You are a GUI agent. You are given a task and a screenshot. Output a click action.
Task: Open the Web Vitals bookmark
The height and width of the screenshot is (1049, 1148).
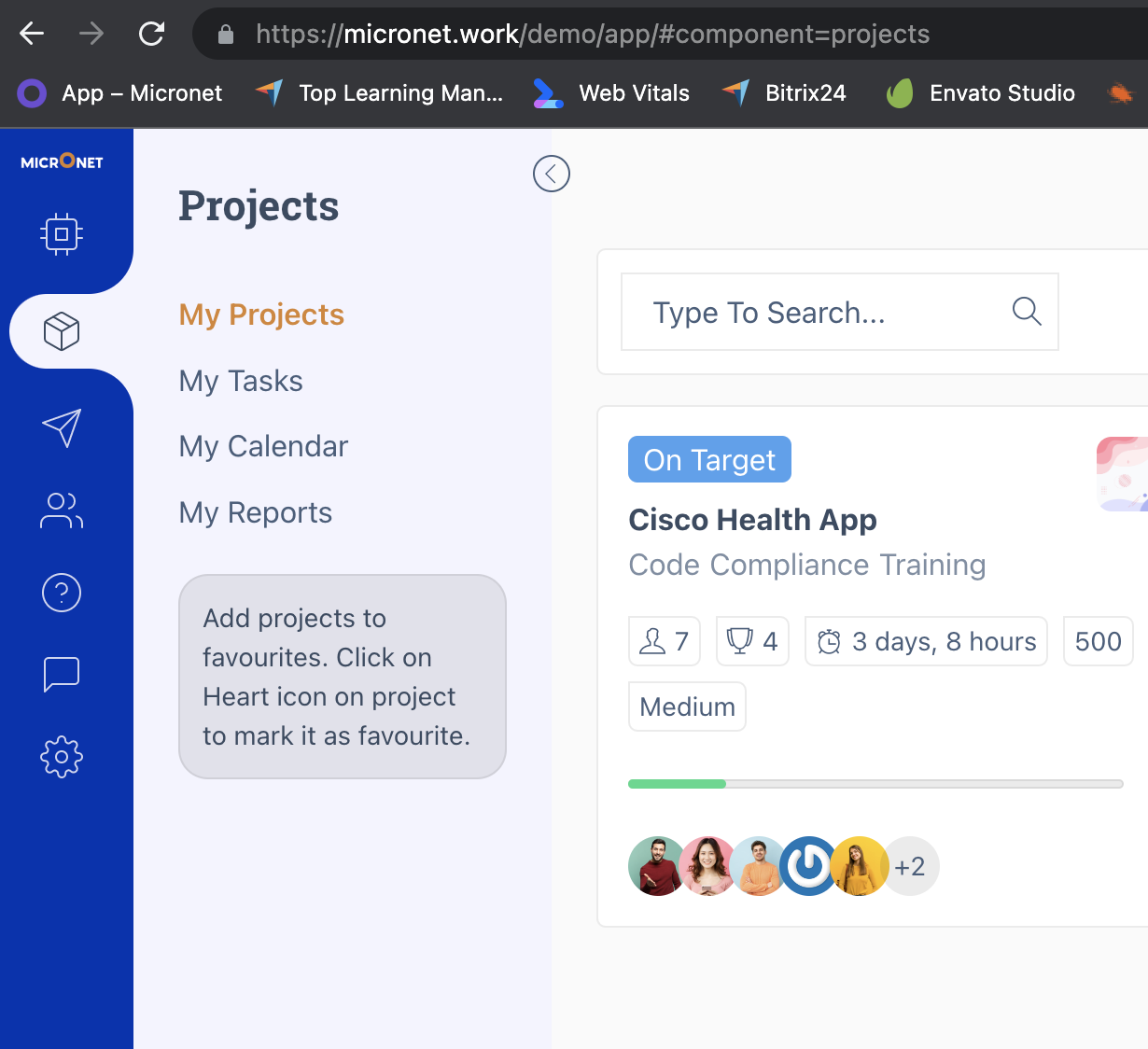click(x=611, y=93)
